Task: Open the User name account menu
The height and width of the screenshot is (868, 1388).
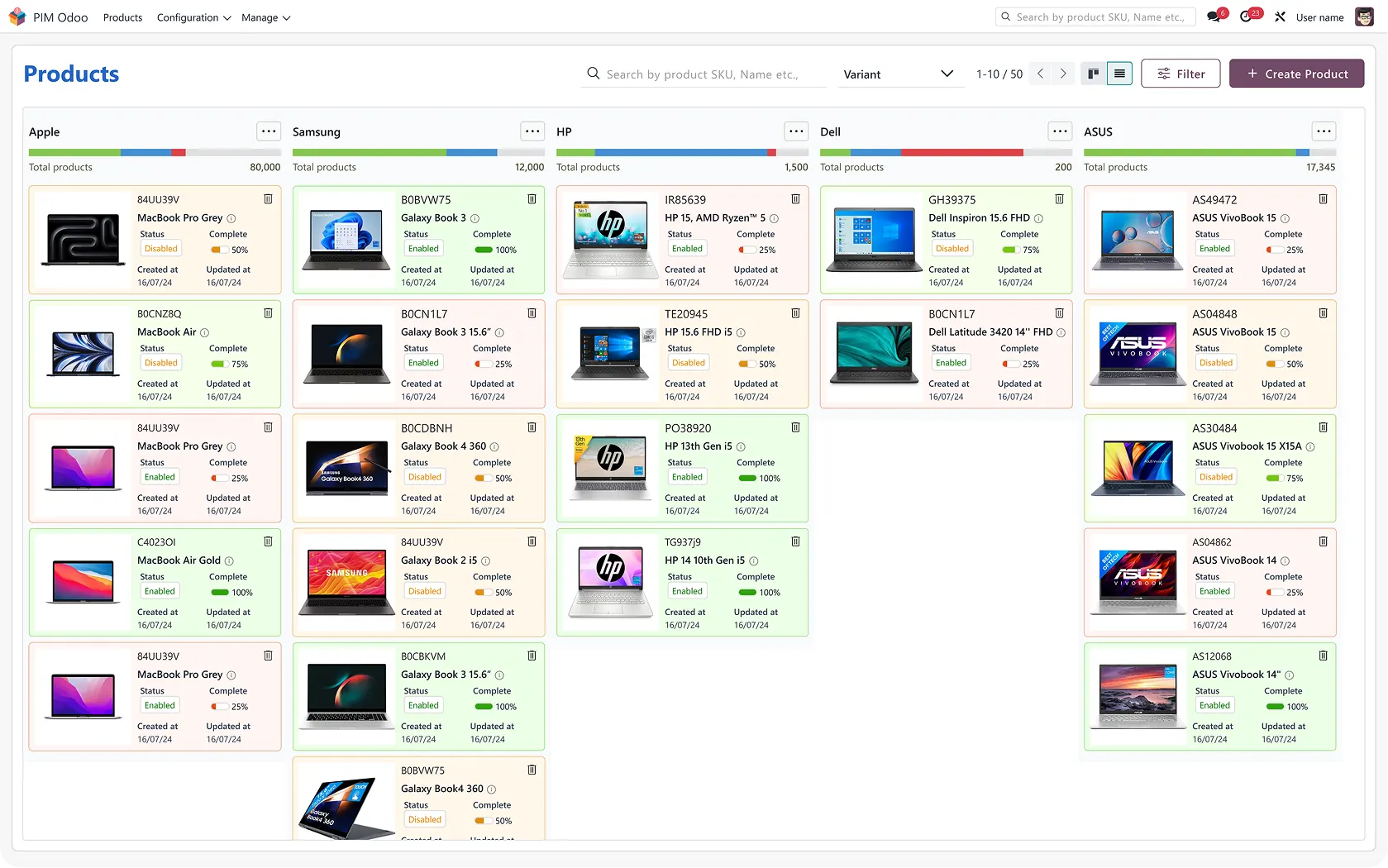Action: coord(1320,17)
